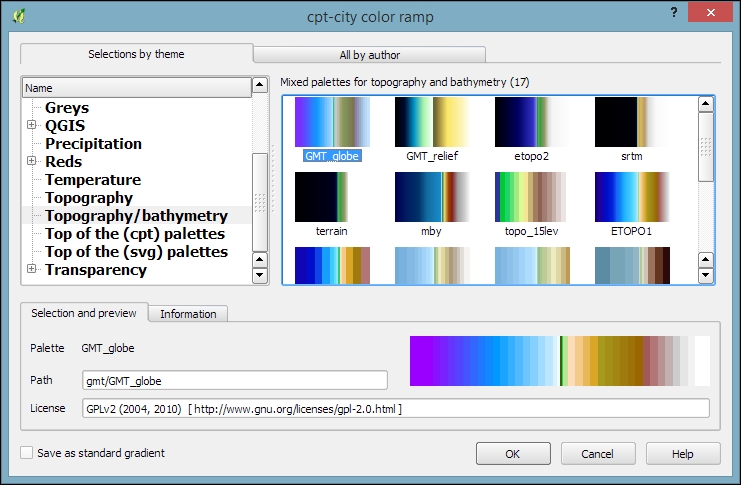Expand the QGIS tree node
The width and height of the screenshot is (741, 485).
[x=32, y=125]
